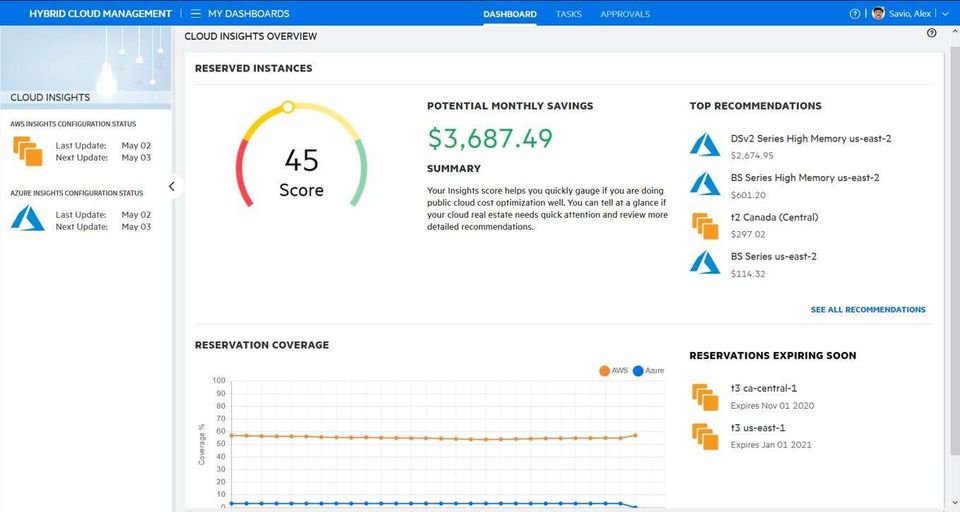Open BS Series High Memory us-east-2 recommendation
Image resolution: width=960 pixels, height=512 pixels.
tap(805, 178)
